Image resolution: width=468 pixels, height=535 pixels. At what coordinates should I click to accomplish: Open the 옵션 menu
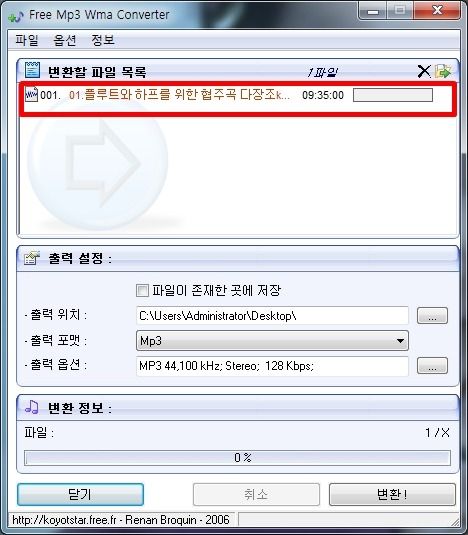[x=64, y=40]
